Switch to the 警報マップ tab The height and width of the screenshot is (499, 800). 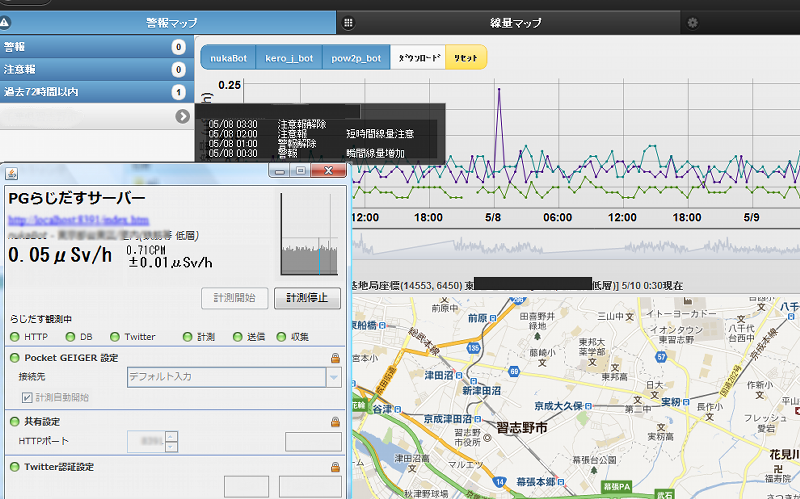(x=168, y=21)
